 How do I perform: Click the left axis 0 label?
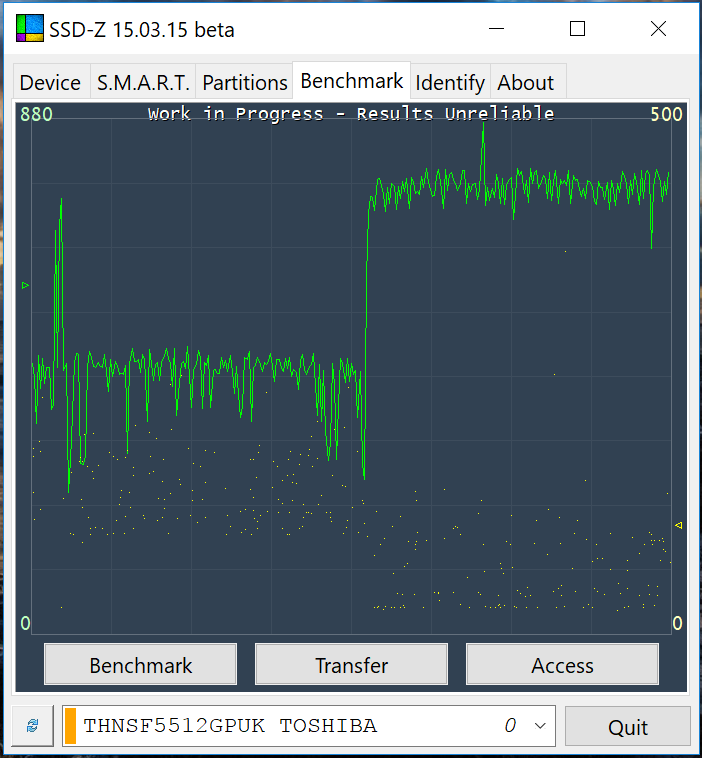pos(26,623)
